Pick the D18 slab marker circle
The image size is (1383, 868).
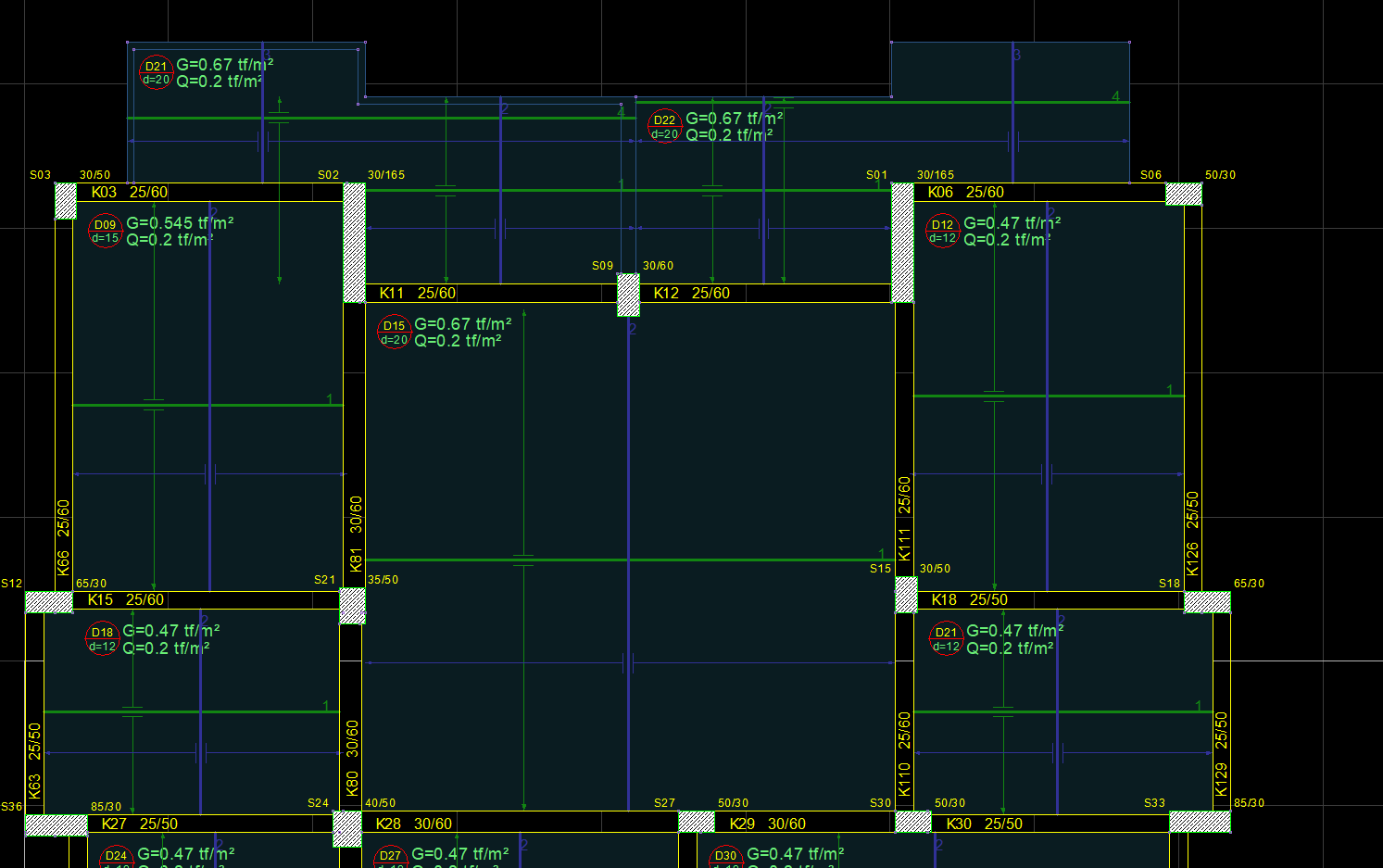pos(102,639)
